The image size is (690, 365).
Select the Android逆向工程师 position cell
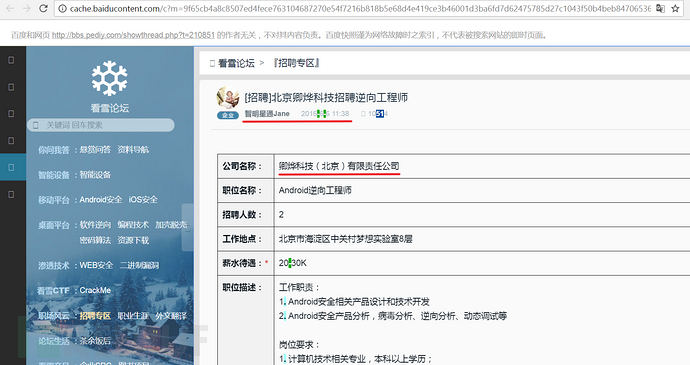[x=315, y=190]
